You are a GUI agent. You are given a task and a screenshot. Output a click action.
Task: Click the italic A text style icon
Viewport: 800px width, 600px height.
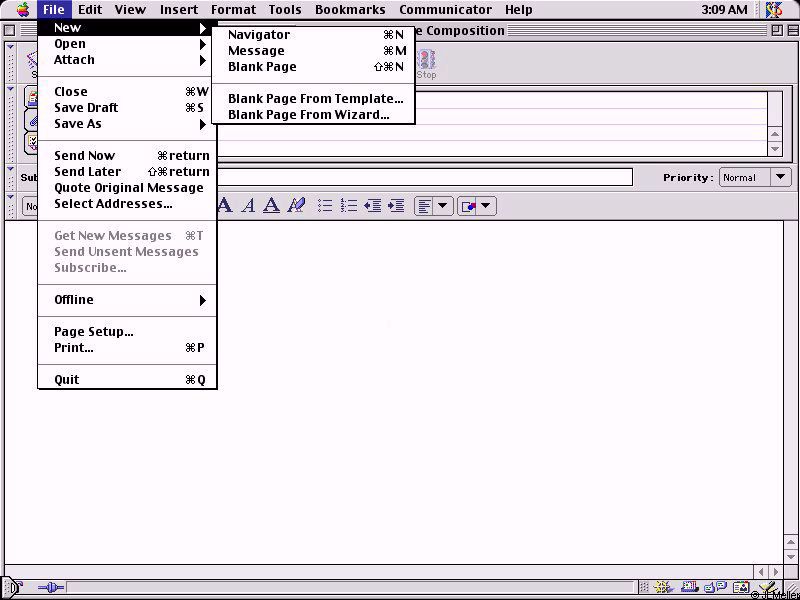[248, 206]
